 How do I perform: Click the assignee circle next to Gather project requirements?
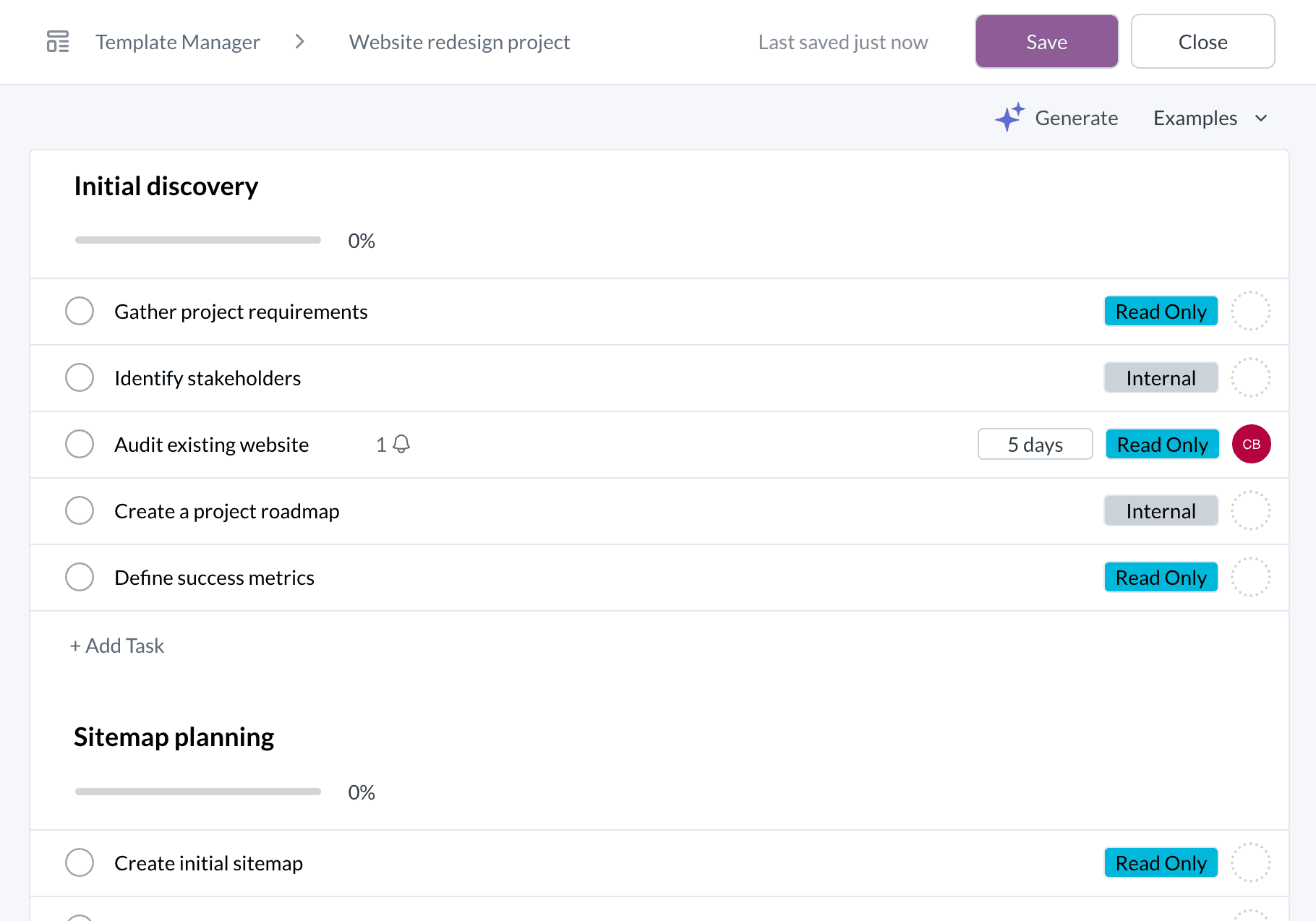1251,311
